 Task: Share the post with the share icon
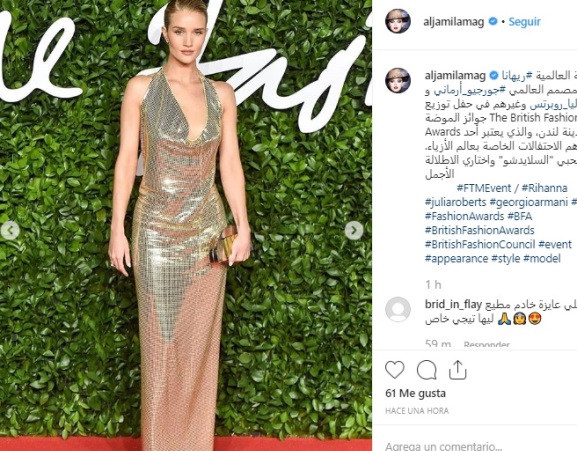(458, 370)
